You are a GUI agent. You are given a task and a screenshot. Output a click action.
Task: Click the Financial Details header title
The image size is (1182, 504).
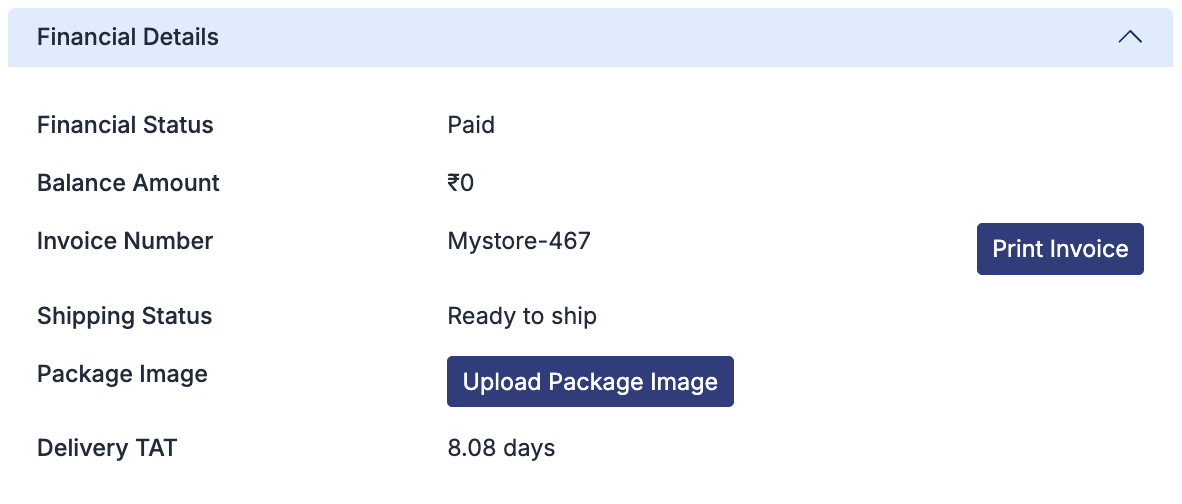click(128, 37)
